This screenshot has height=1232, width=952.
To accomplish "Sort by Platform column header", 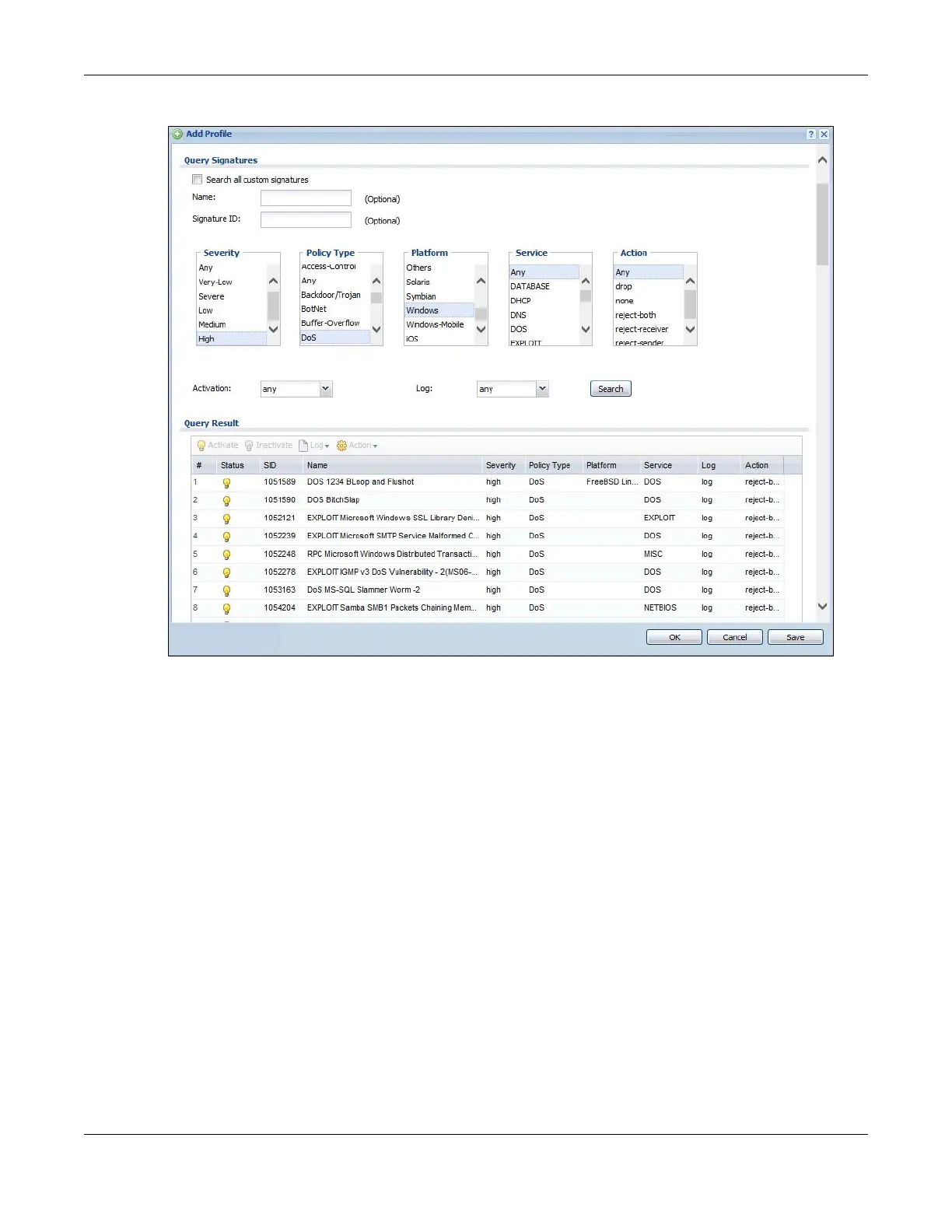I will (611, 465).
